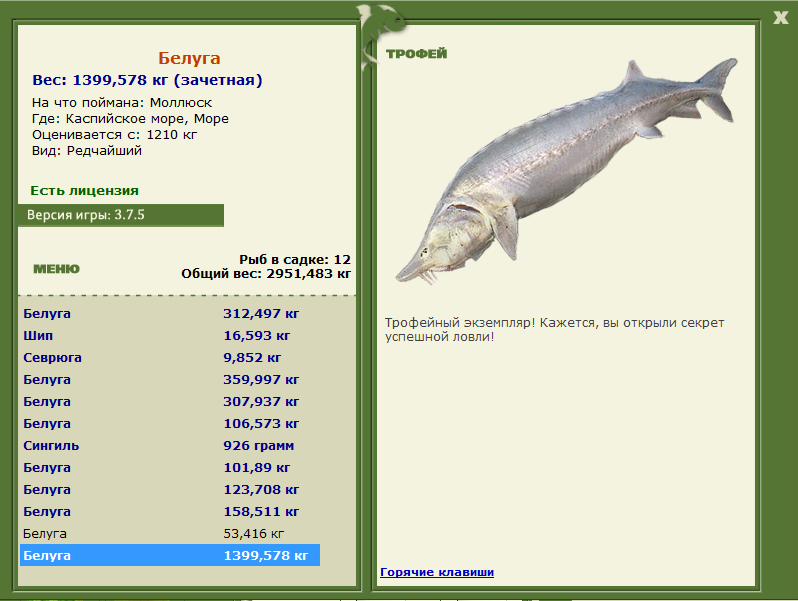The width and height of the screenshot is (798, 601).
Task: Open the Горячие клавиши link
Action: (x=437, y=572)
